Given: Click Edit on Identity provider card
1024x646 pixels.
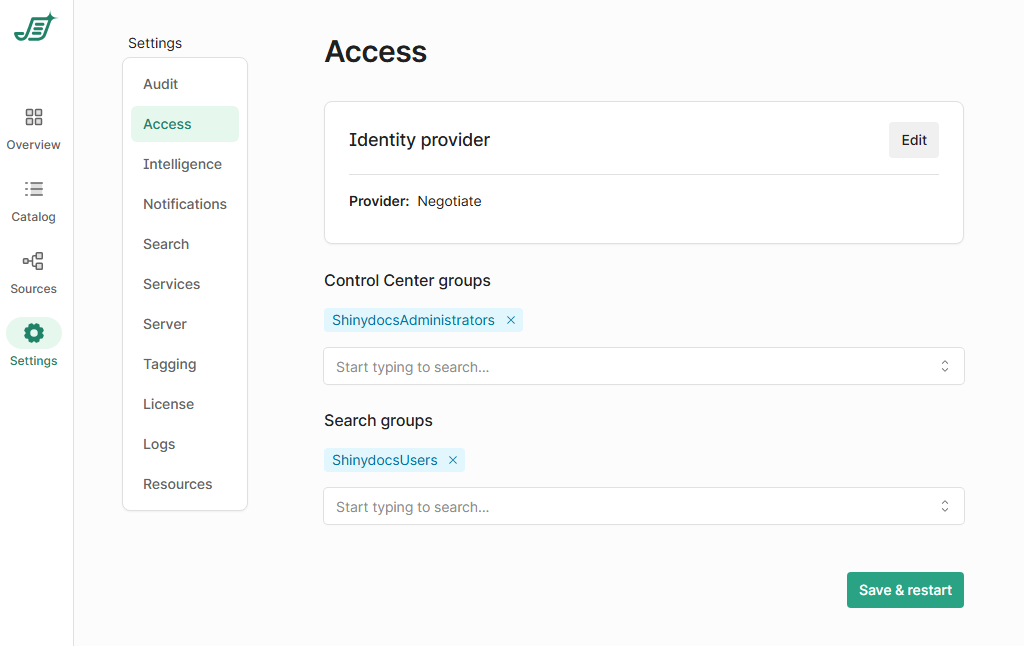Looking at the screenshot, I should pyautogui.click(x=913, y=140).
